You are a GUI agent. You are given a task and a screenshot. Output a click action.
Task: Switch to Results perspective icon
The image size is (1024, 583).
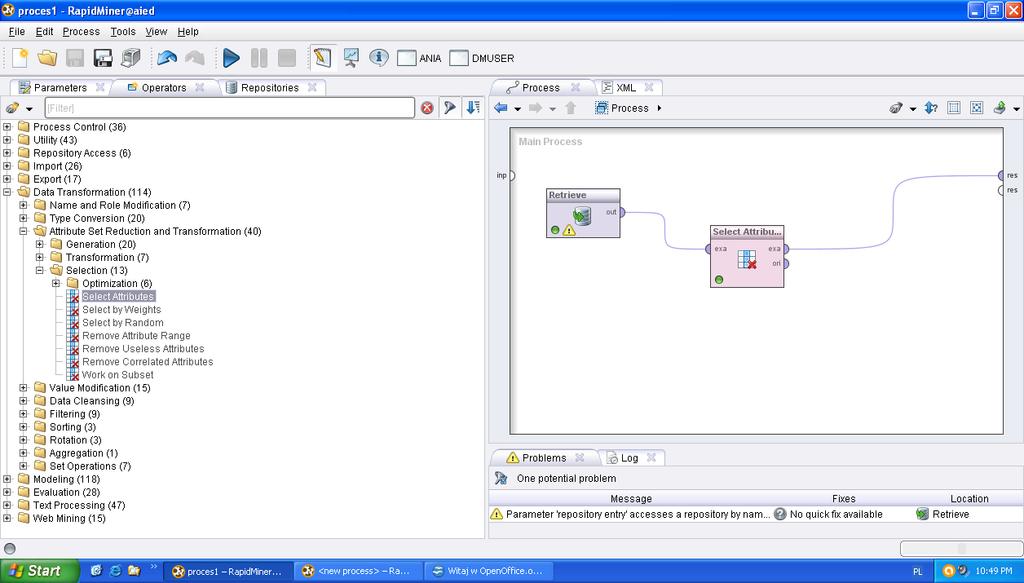(x=351, y=58)
